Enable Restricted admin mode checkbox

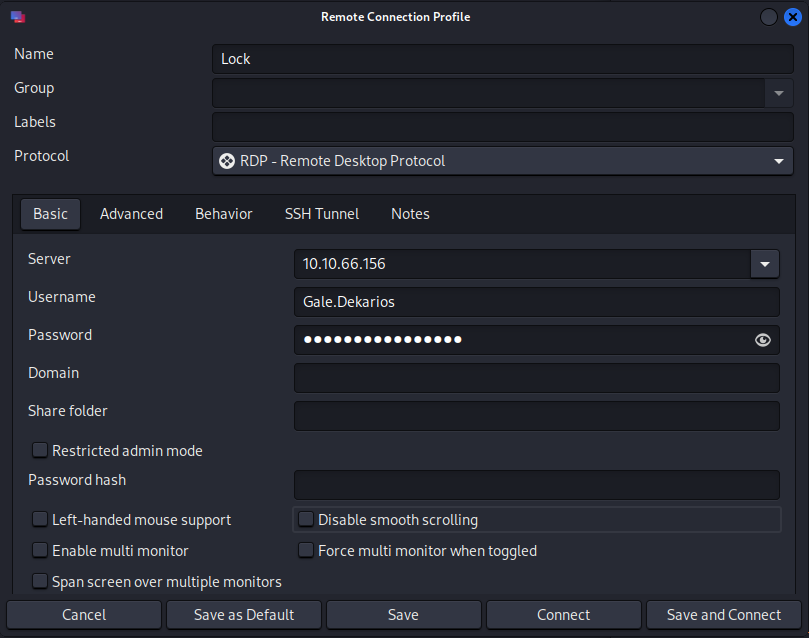point(40,451)
